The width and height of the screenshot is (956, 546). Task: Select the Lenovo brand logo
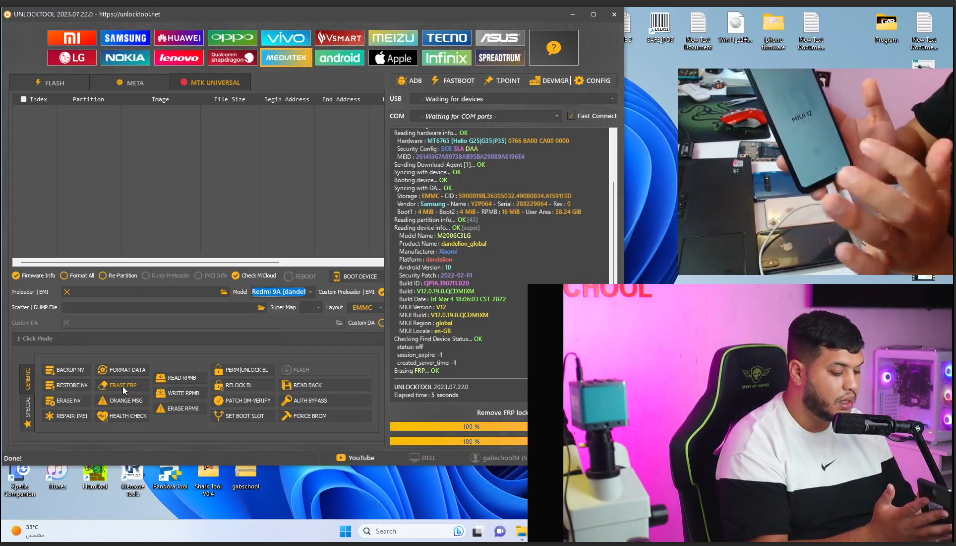pos(179,58)
